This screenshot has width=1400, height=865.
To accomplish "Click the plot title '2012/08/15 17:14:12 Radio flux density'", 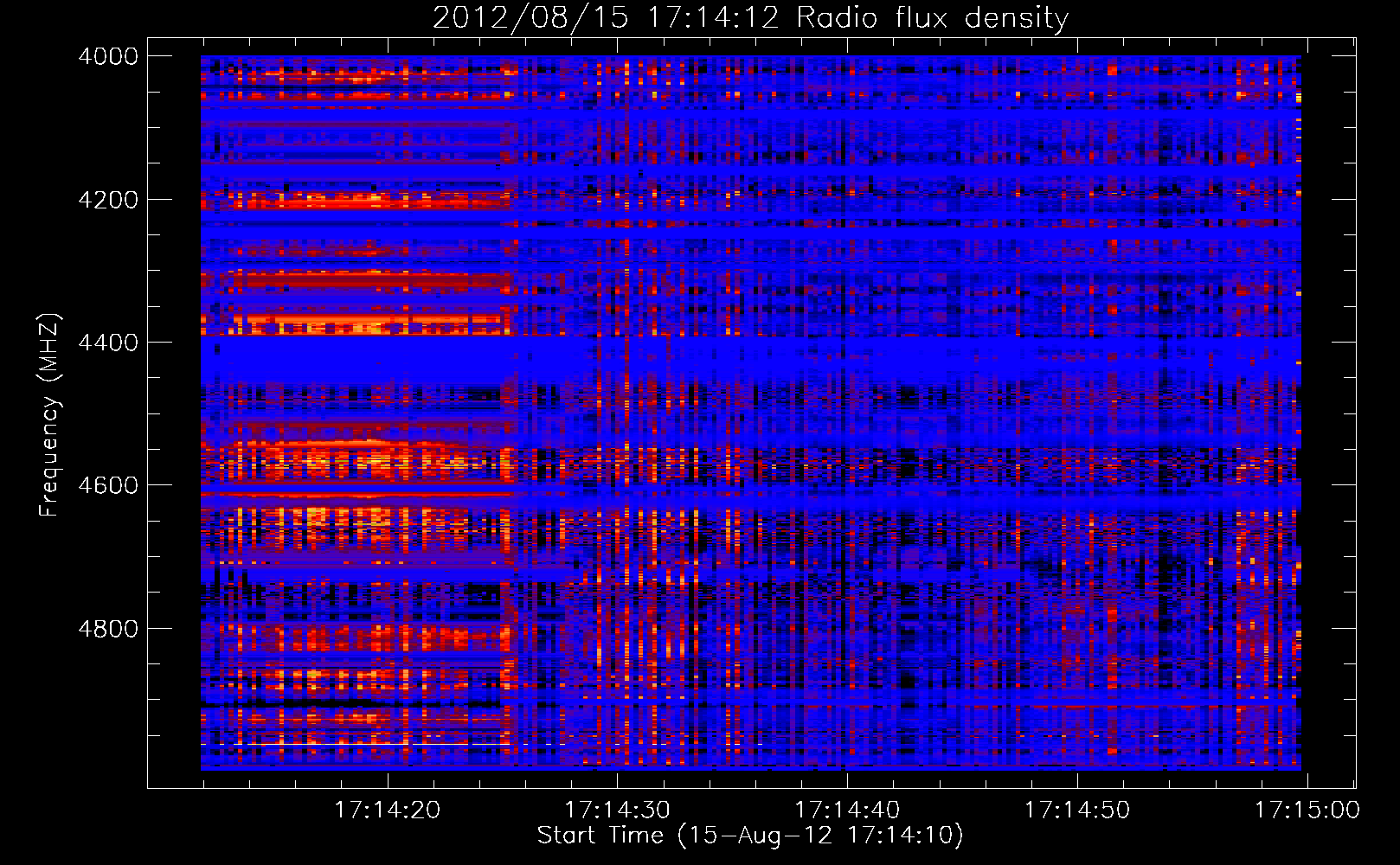I will (x=750, y=18).
